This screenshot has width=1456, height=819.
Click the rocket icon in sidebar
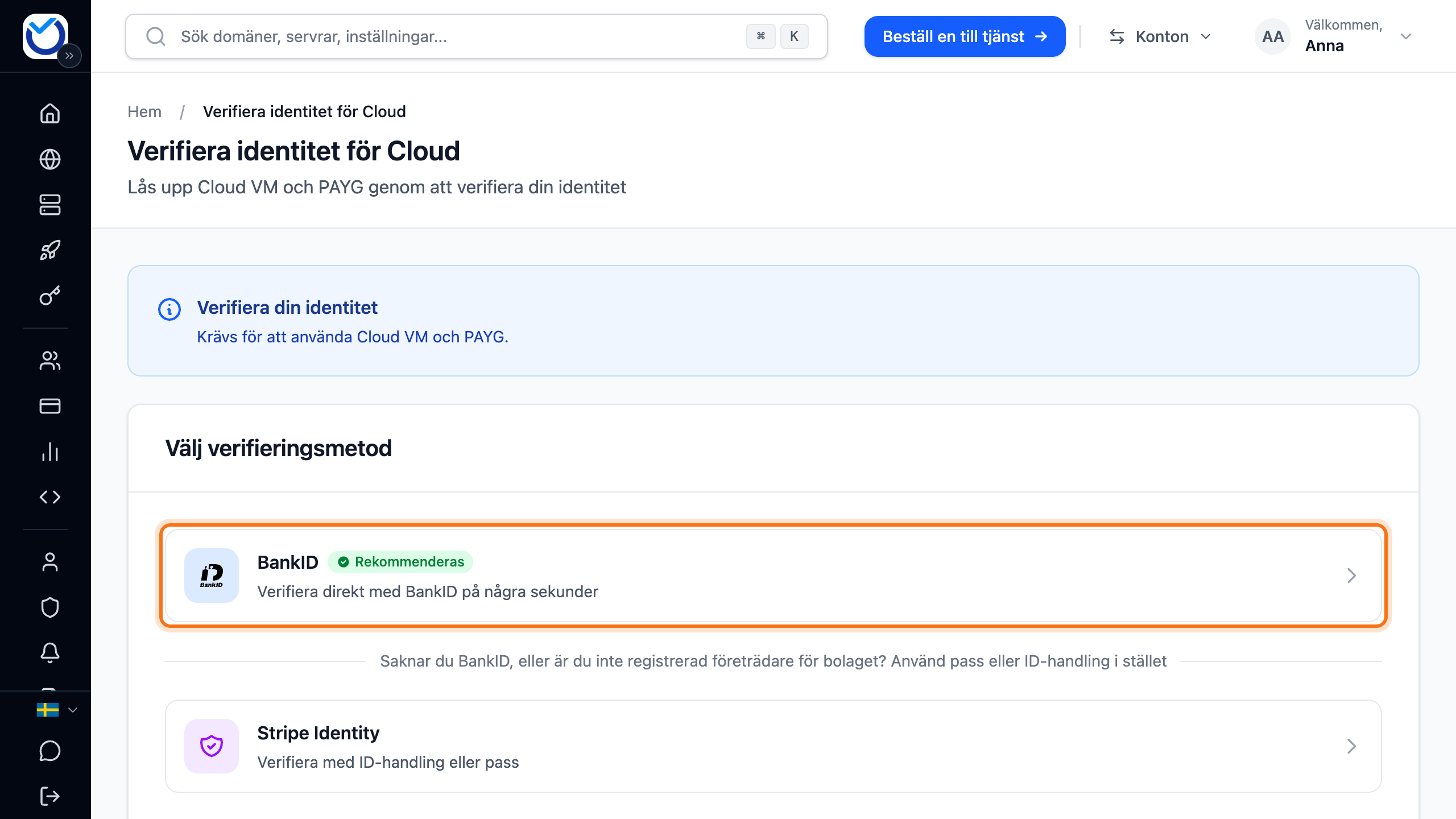[50, 250]
